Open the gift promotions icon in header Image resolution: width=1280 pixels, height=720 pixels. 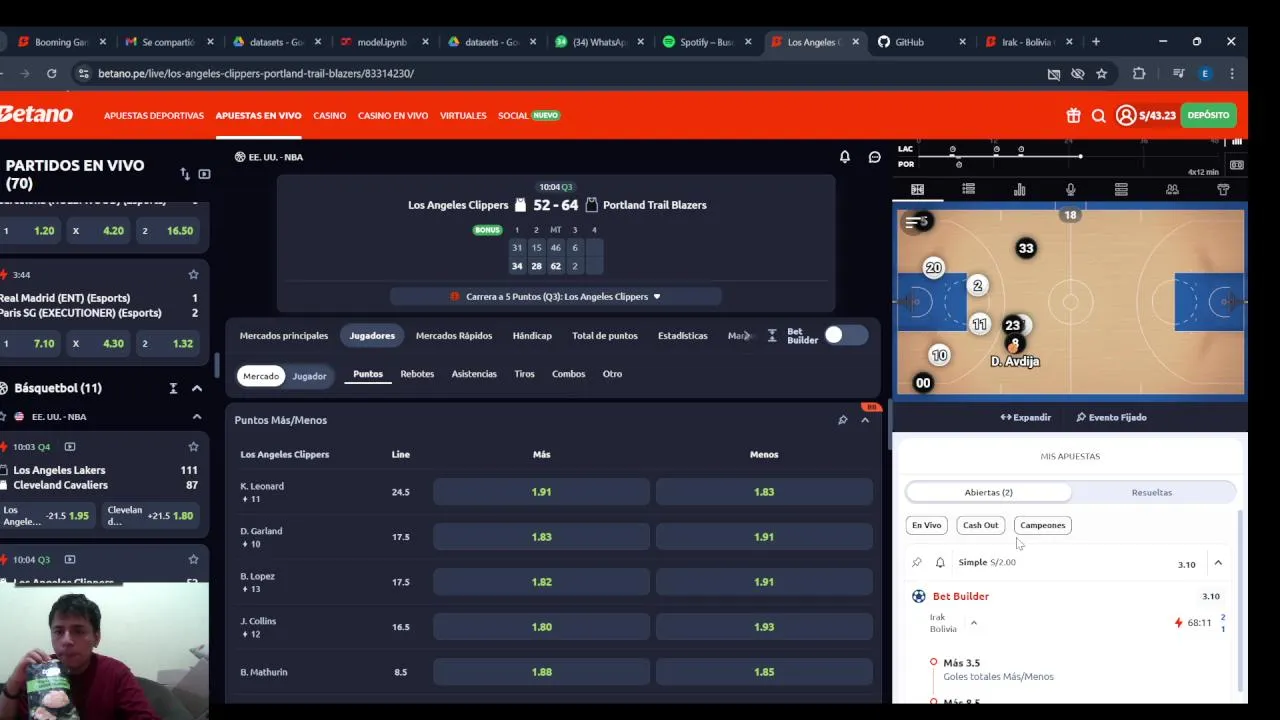click(1073, 115)
